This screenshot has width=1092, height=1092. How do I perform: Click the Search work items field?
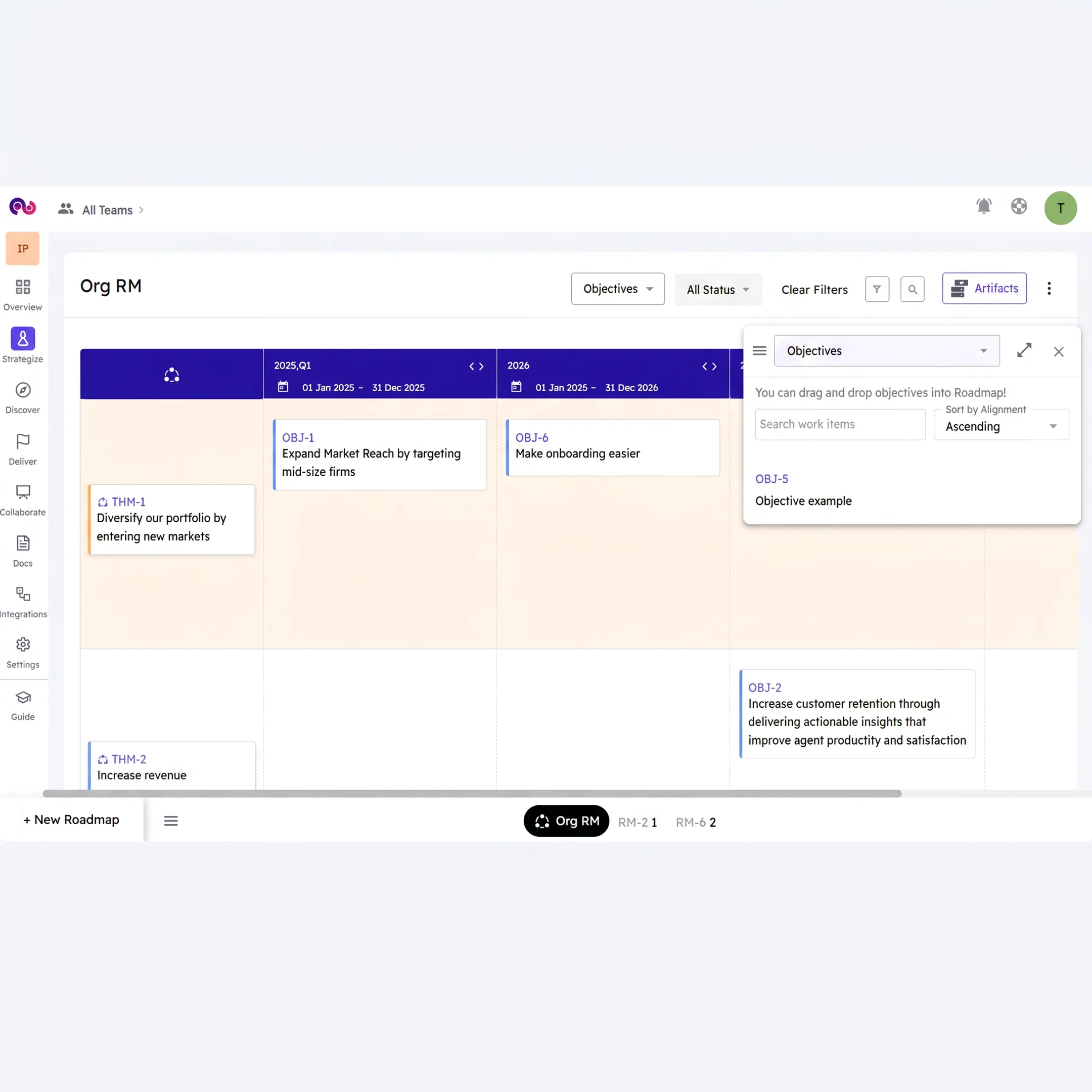click(x=840, y=425)
